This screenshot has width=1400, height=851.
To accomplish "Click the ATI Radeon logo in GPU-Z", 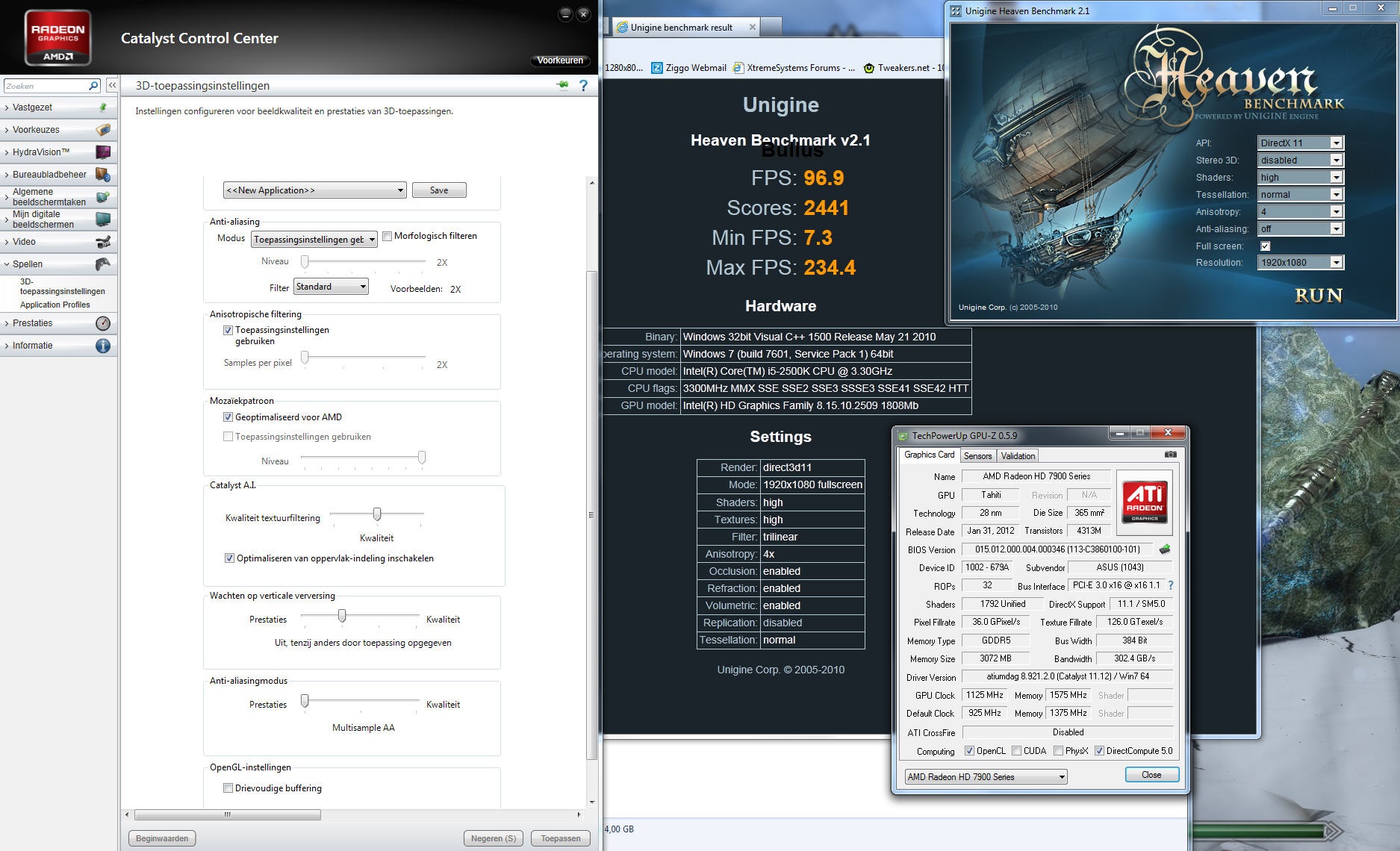I will click(x=1144, y=502).
